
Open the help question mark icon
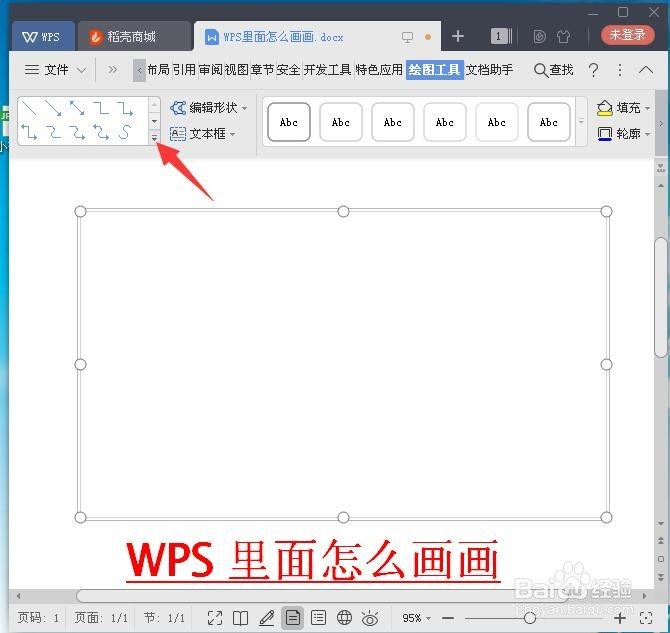click(x=593, y=70)
